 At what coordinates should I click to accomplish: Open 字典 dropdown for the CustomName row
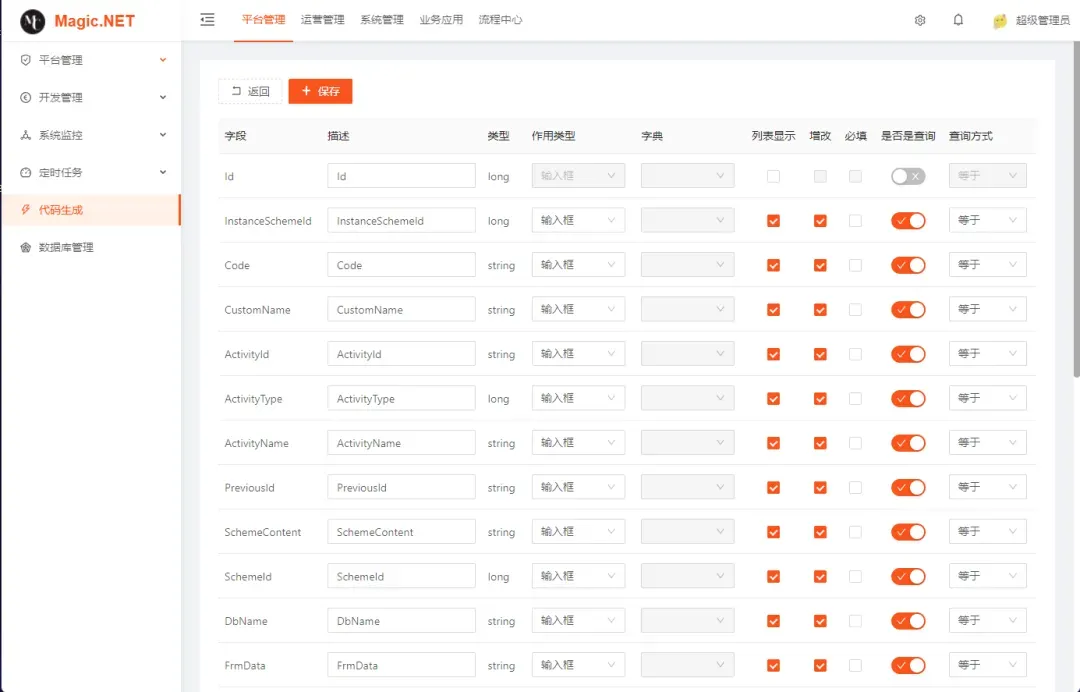tap(687, 309)
